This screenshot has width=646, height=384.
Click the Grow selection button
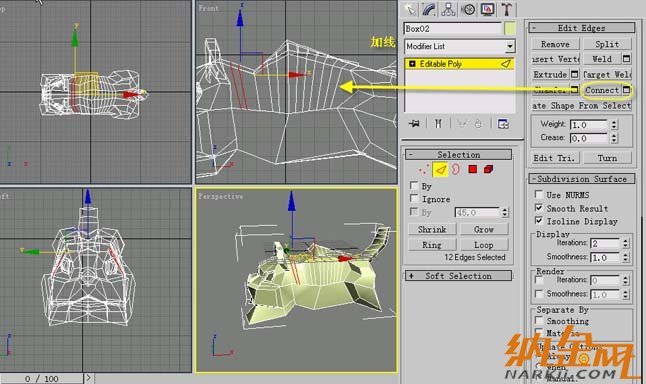coord(484,229)
